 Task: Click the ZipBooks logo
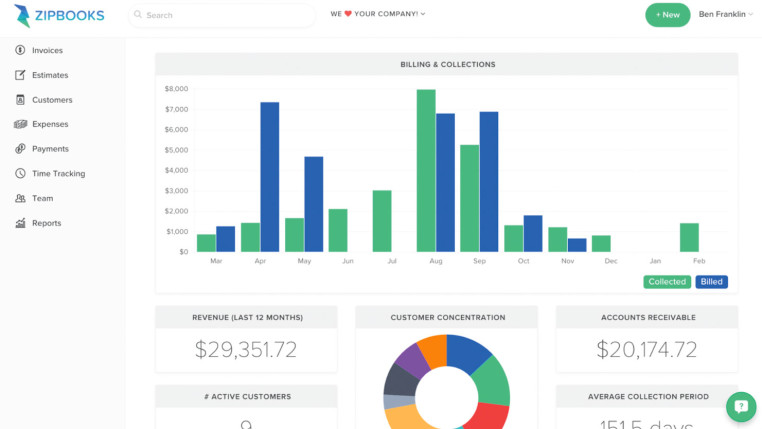pyautogui.click(x=59, y=15)
